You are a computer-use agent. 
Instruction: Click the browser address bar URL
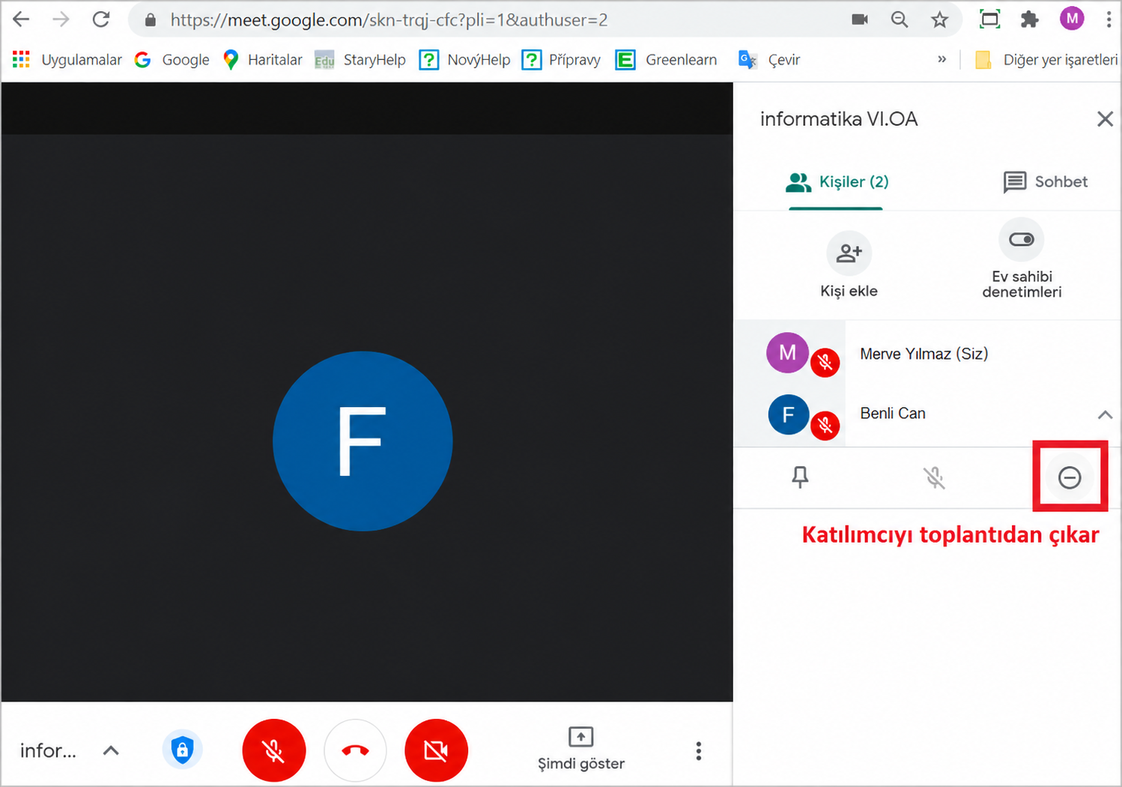click(389, 20)
